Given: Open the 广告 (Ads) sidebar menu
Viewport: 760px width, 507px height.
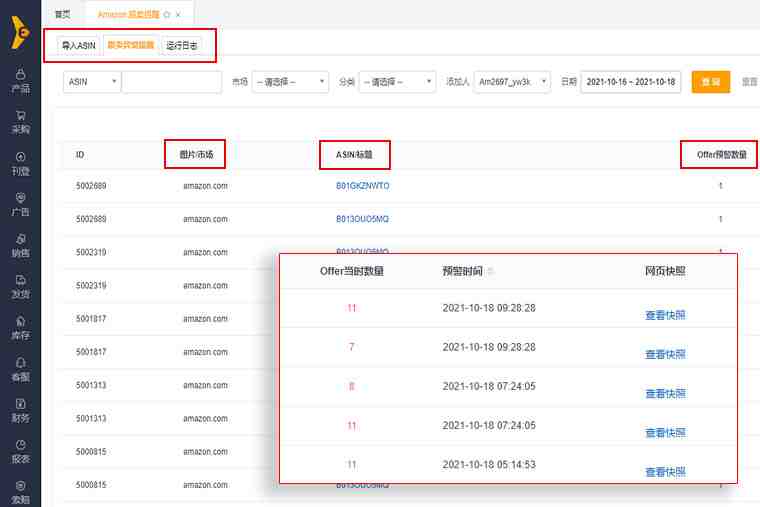Looking at the screenshot, I should (x=20, y=205).
